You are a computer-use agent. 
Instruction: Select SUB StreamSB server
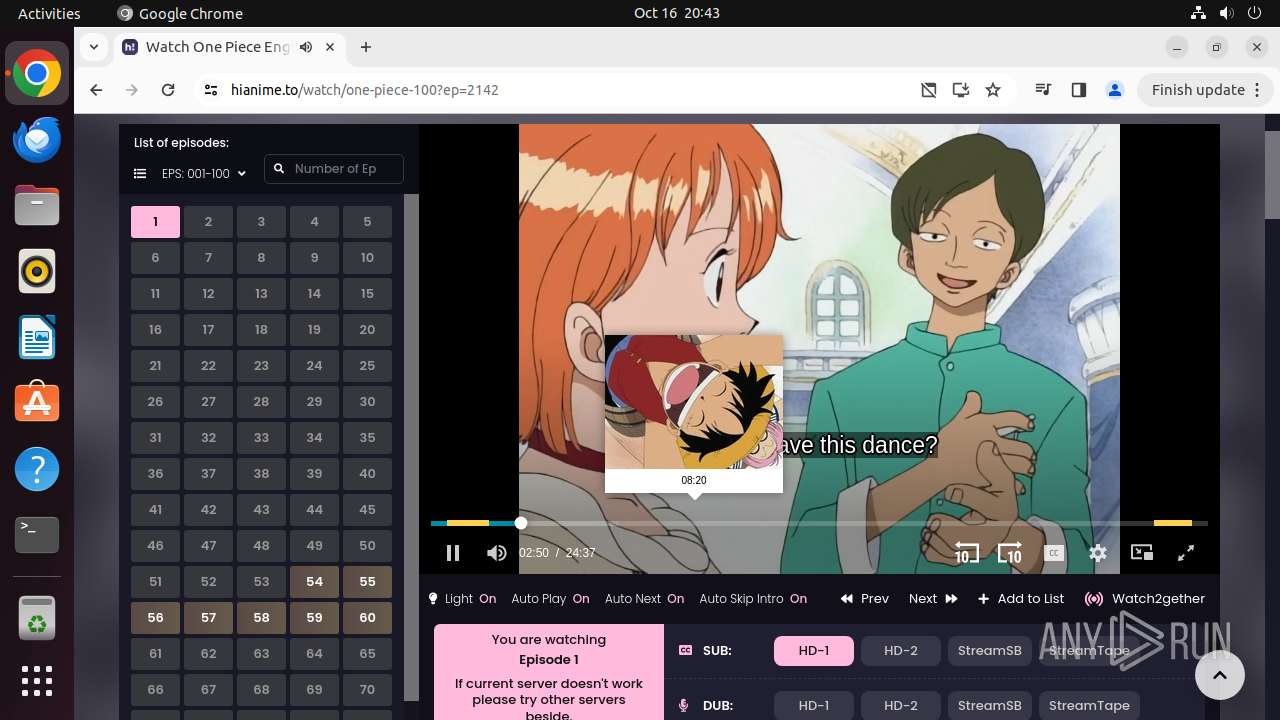[990, 651]
